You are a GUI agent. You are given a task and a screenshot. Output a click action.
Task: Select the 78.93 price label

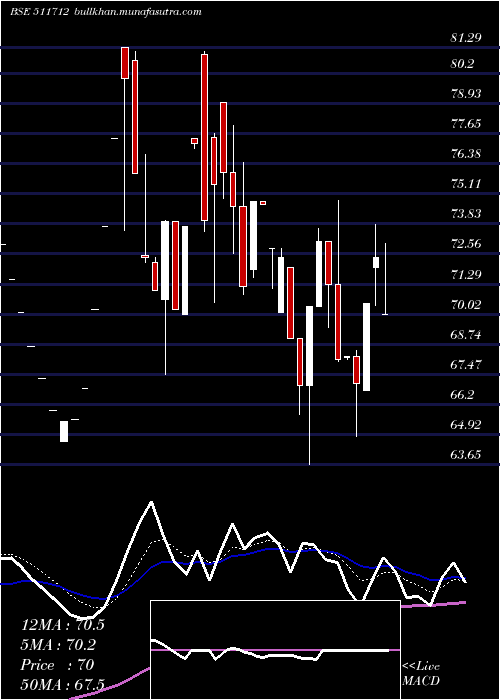[466, 94]
